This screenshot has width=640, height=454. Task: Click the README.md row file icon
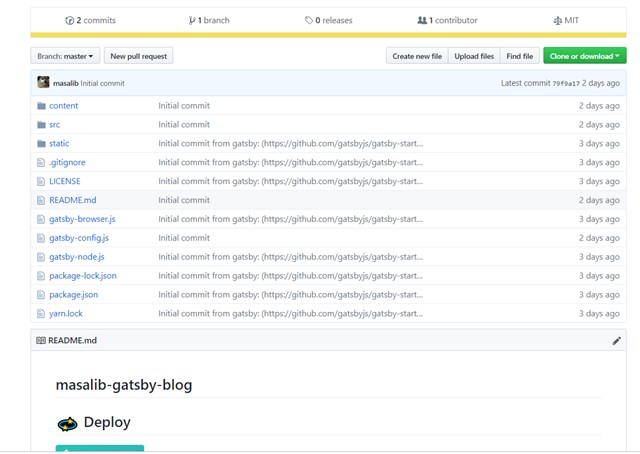pos(41,200)
